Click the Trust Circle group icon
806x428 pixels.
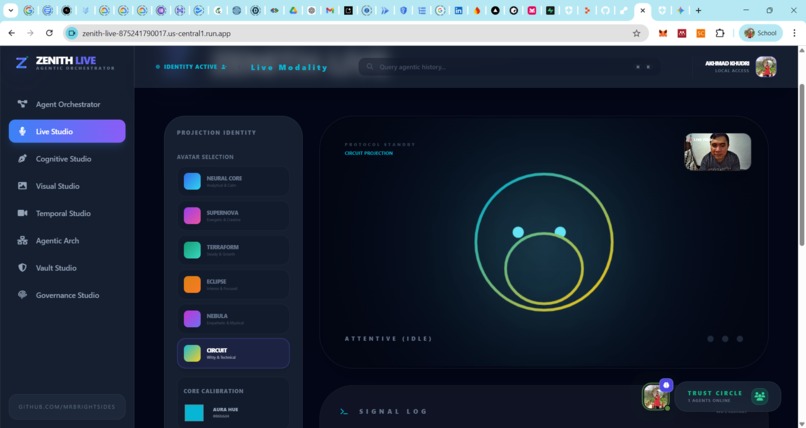(x=759, y=396)
